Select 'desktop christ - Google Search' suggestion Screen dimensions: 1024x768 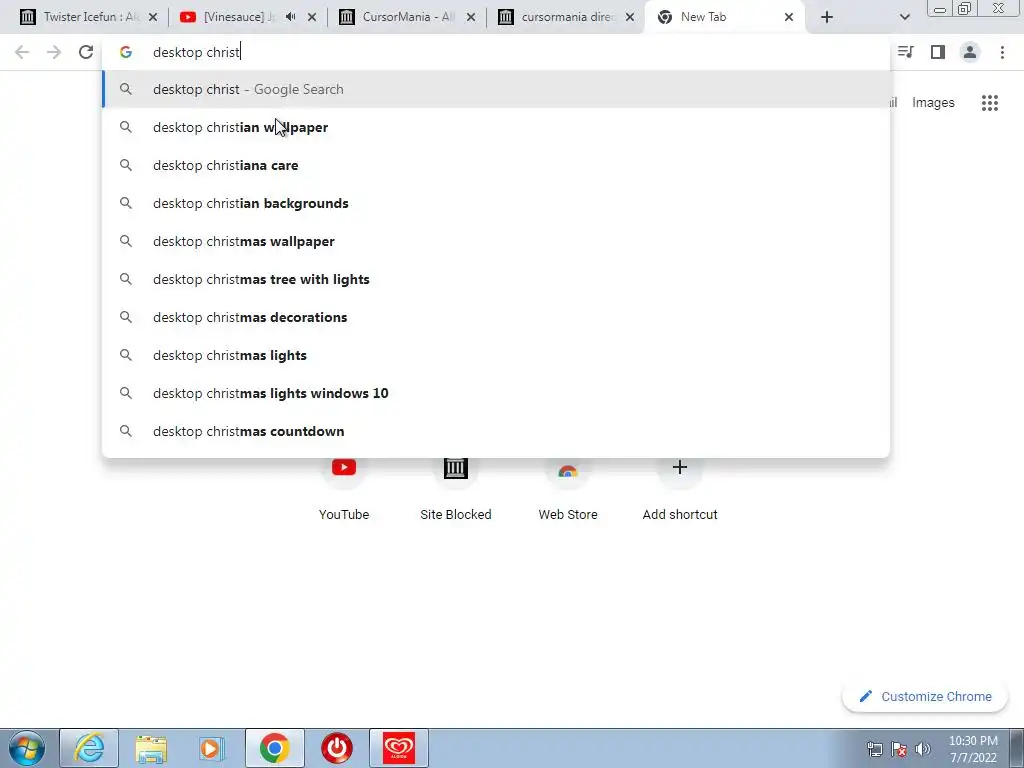(x=496, y=89)
